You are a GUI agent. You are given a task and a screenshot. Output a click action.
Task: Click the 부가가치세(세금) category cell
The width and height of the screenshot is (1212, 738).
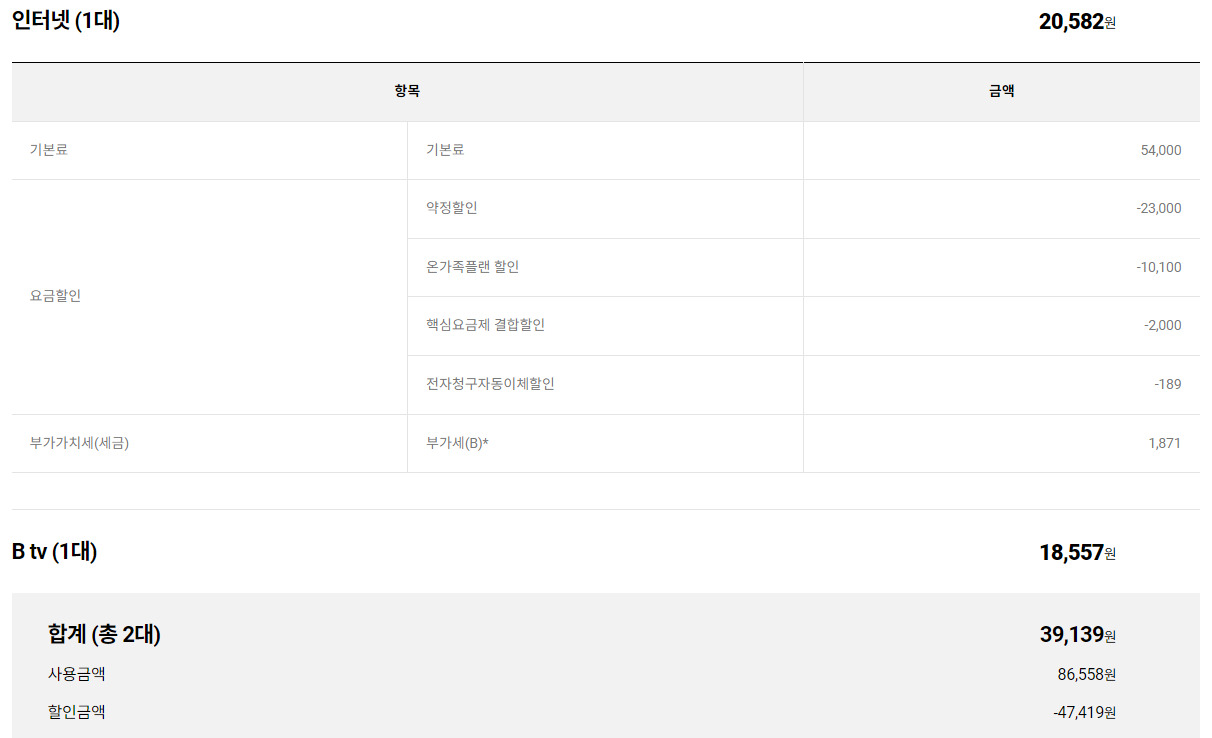click(80, 443)
